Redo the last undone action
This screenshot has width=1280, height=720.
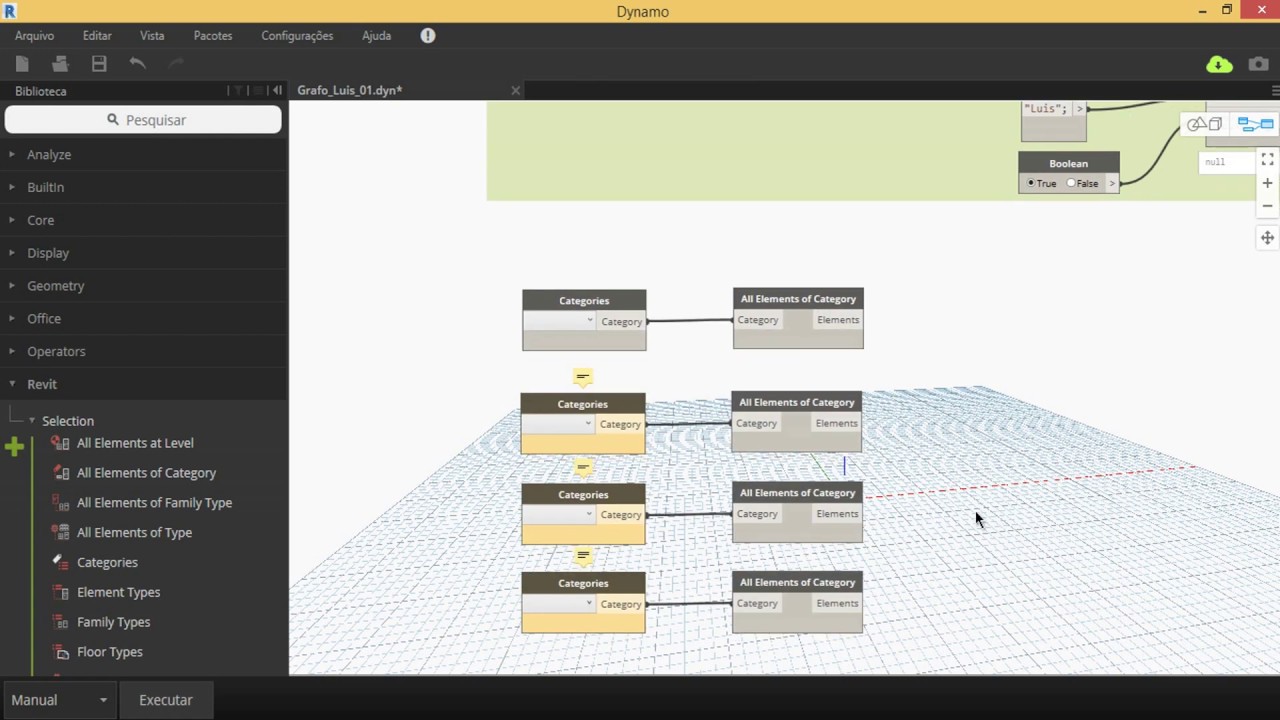pos(176,63)
